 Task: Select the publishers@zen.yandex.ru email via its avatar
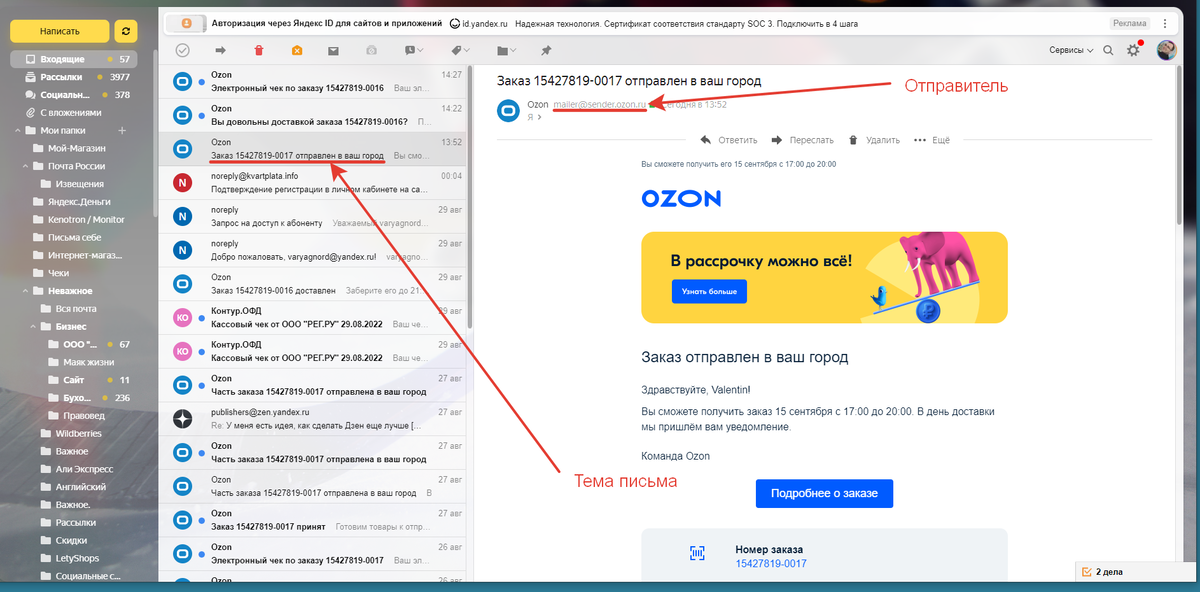[x=182, y=418]
